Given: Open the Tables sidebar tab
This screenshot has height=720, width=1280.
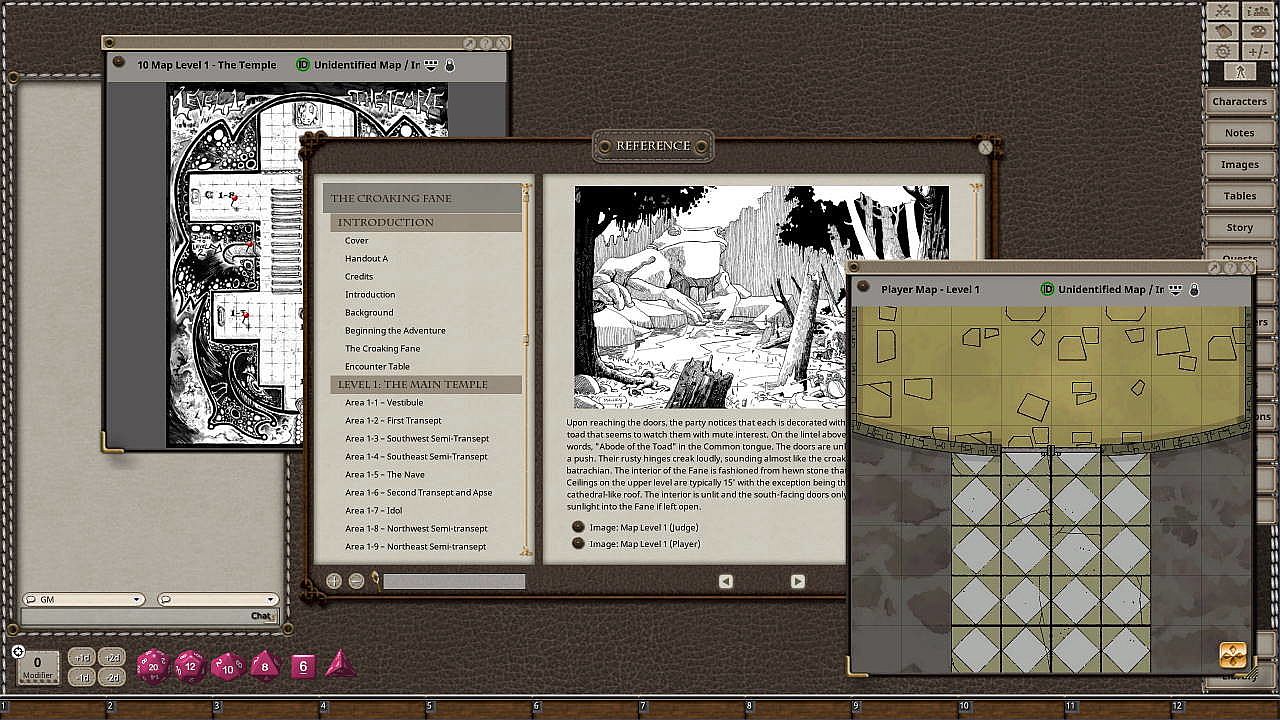Looking at the screenshot, I should click(x=1239, y=196).
